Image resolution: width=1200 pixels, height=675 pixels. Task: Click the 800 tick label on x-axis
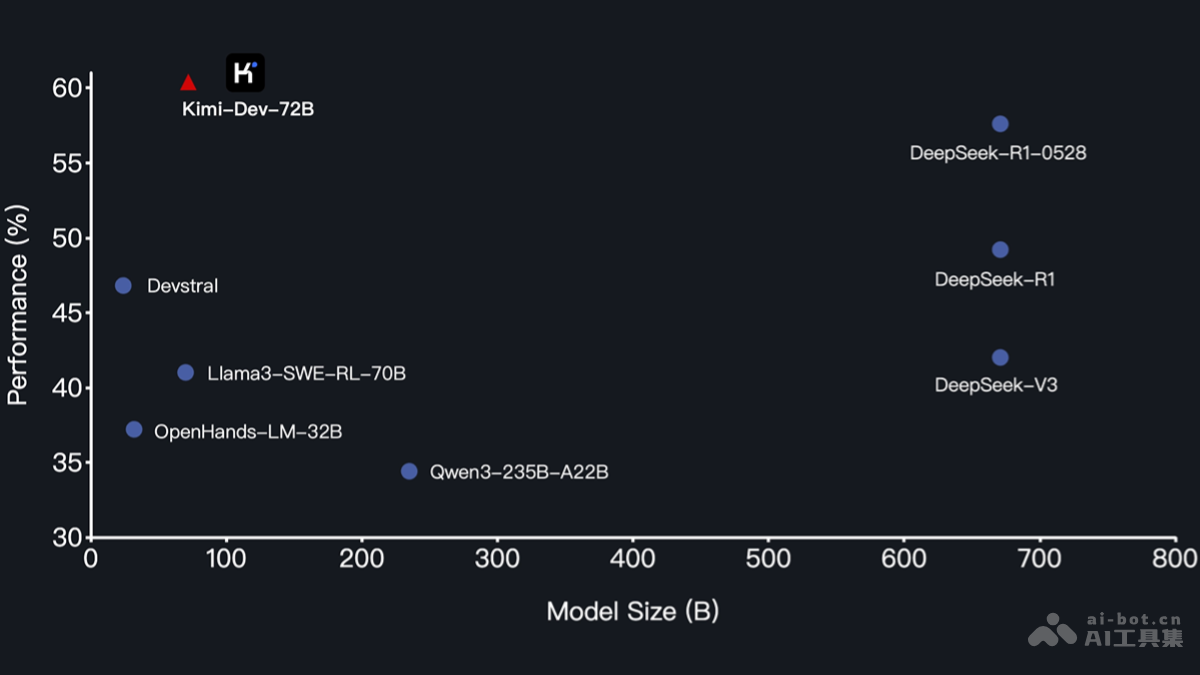coord(1176,559)
